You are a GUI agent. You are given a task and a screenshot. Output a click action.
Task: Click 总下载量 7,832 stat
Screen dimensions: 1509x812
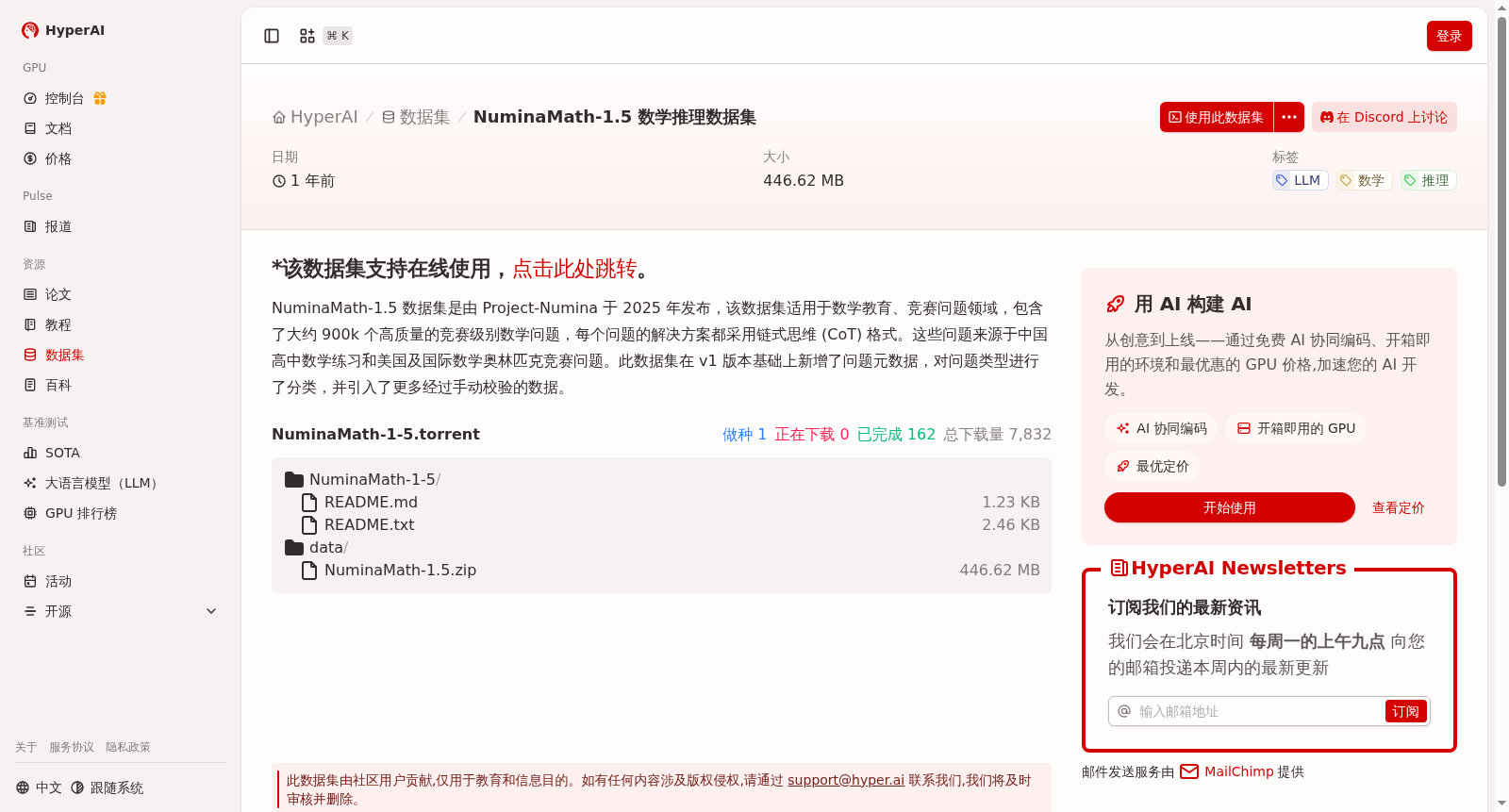997,434
